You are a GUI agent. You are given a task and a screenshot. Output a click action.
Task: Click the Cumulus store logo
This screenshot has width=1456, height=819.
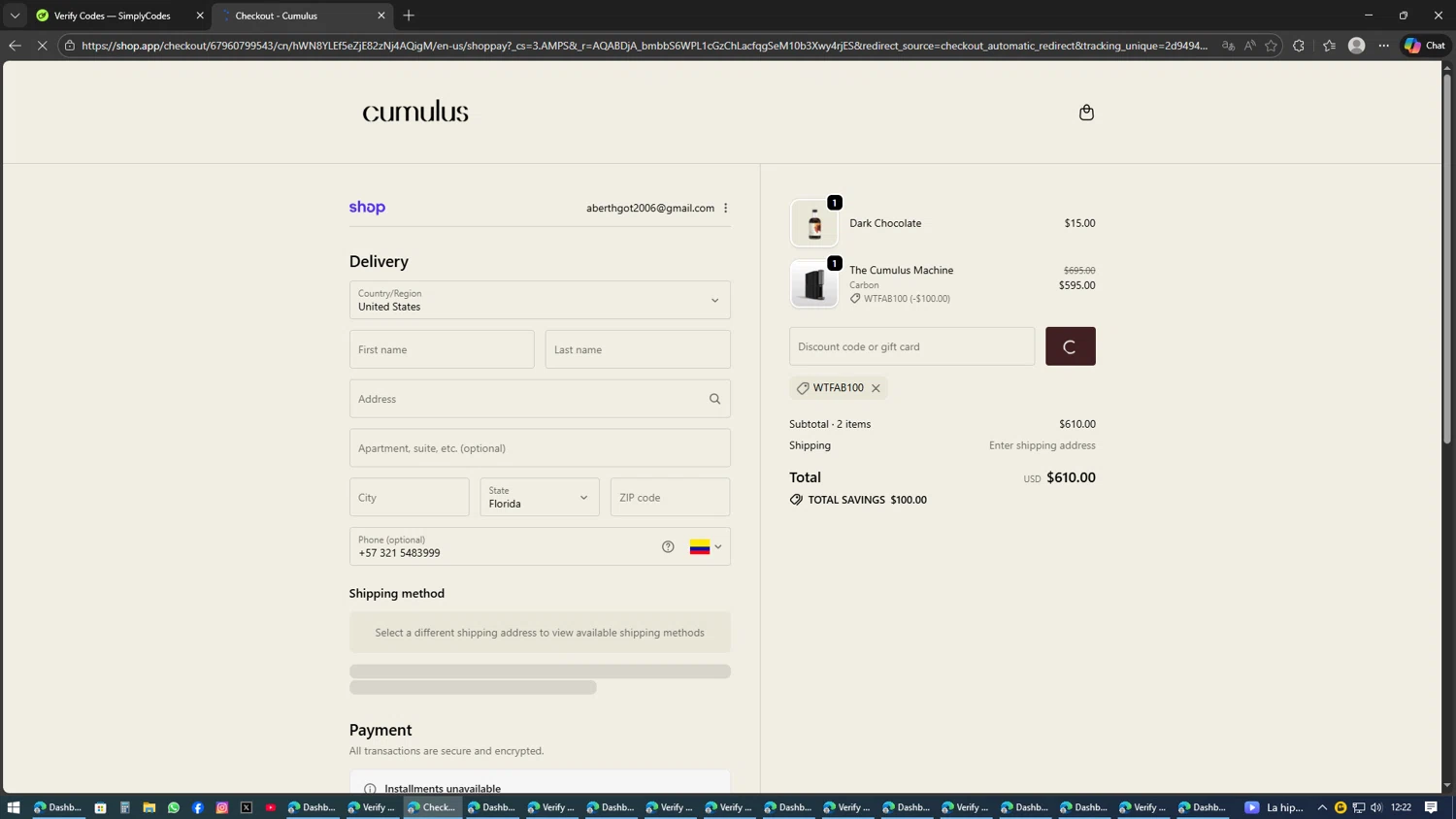pyautogui.click(x=415, y=112)
